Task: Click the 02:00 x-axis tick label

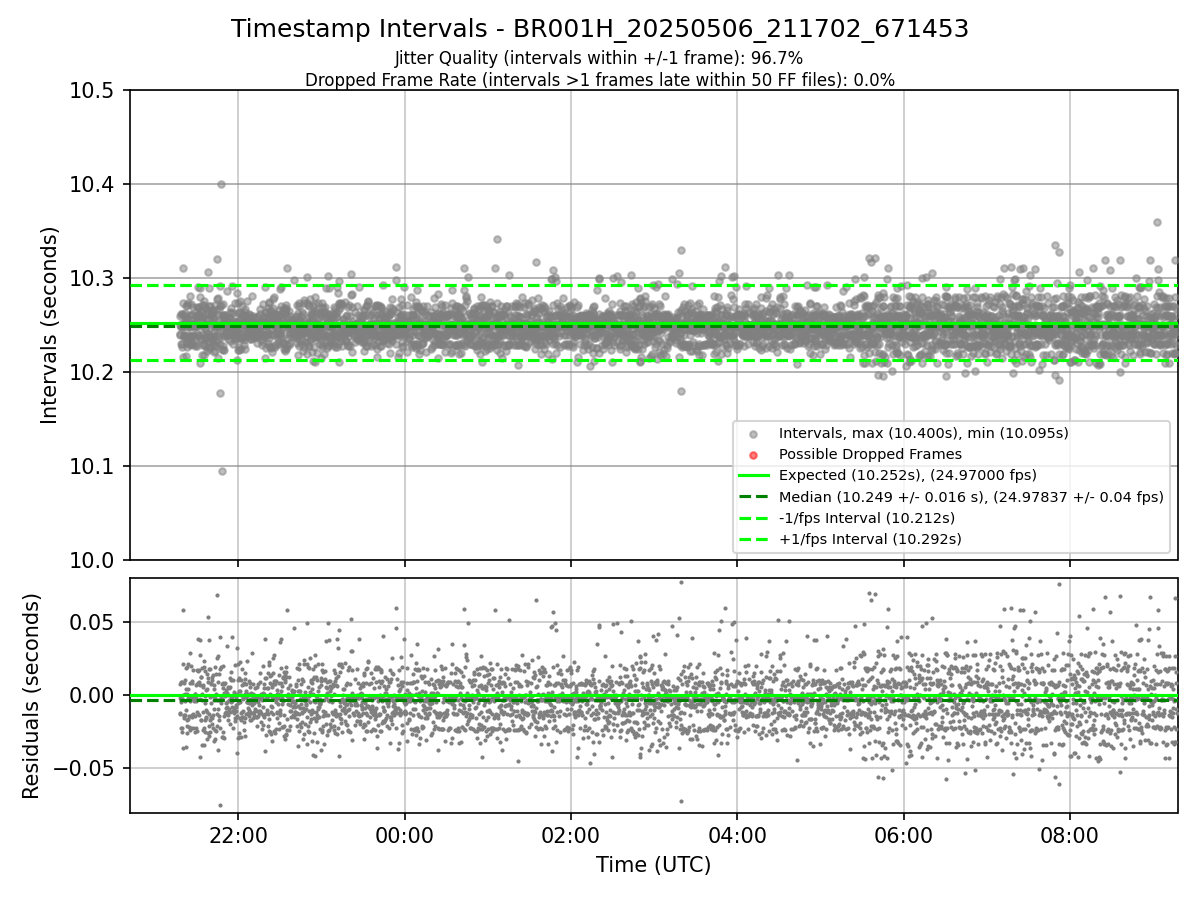Action: 571,835
